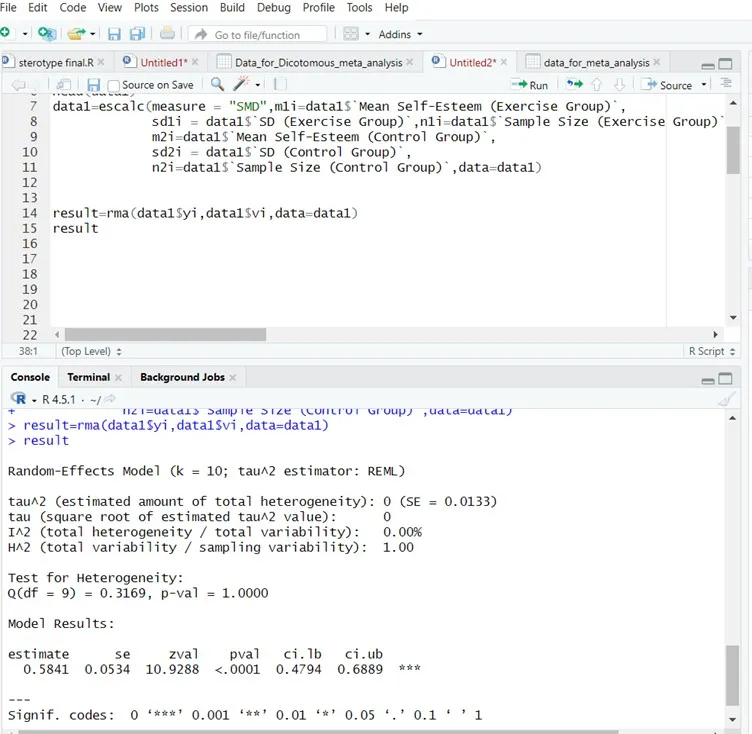
Task: Open the View menu
Action: (x=110, y=8)
